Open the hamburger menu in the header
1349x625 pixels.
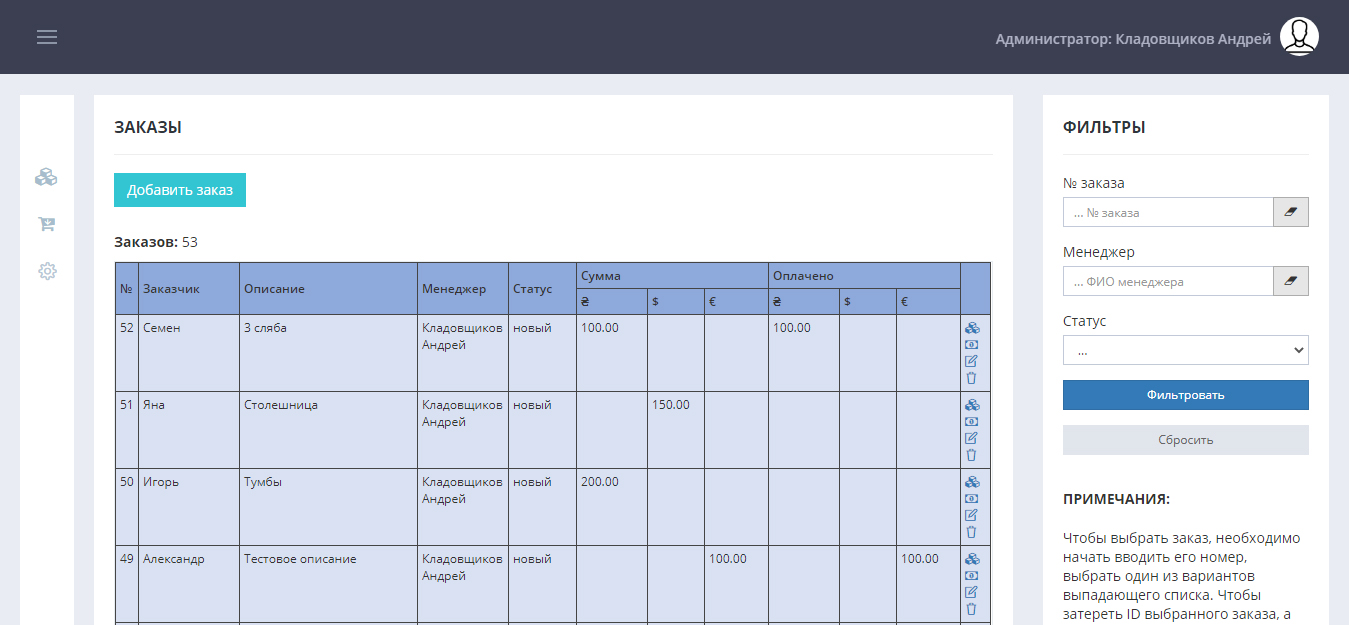coord(47,37)
